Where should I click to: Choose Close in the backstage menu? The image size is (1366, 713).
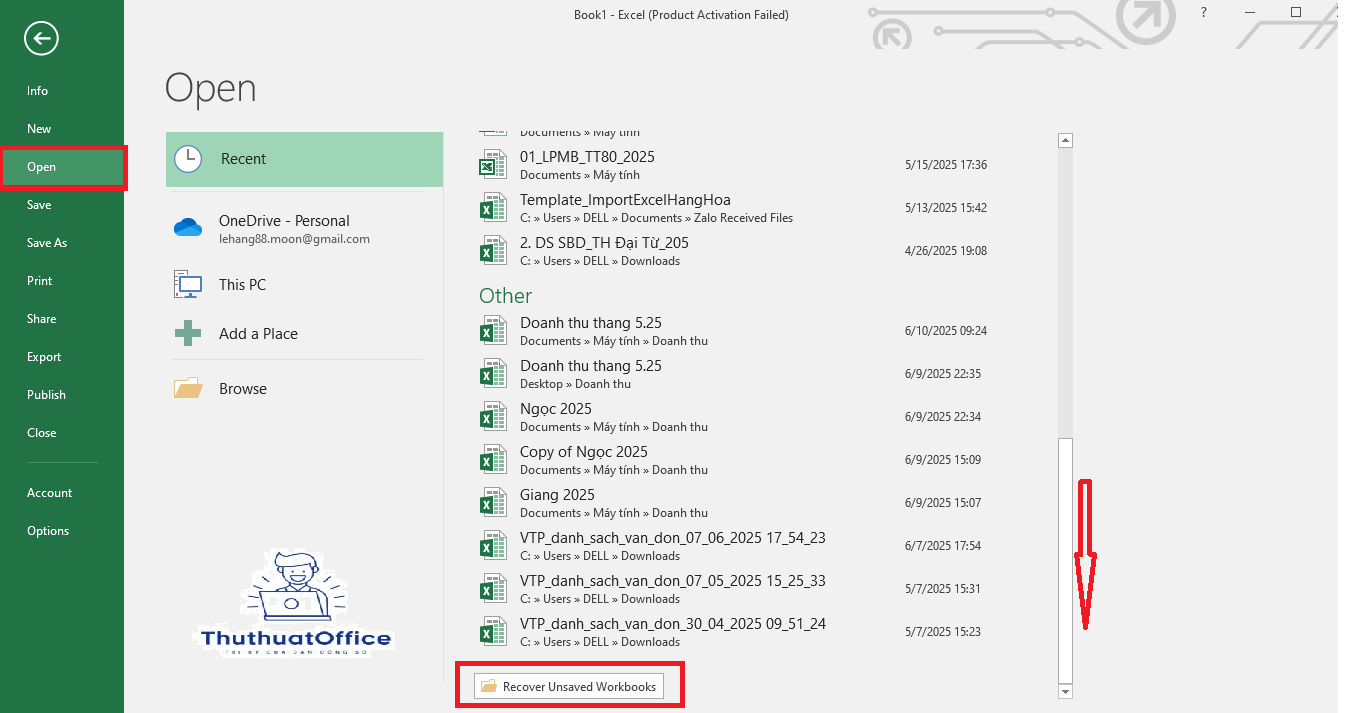click(62, 433)
